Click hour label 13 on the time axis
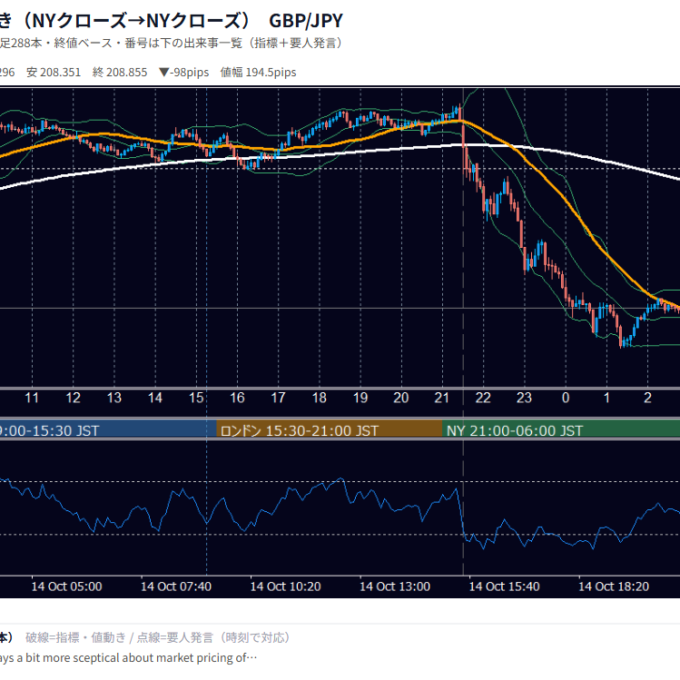This screenshot has width=680, height=680. [x=114, y=398]
